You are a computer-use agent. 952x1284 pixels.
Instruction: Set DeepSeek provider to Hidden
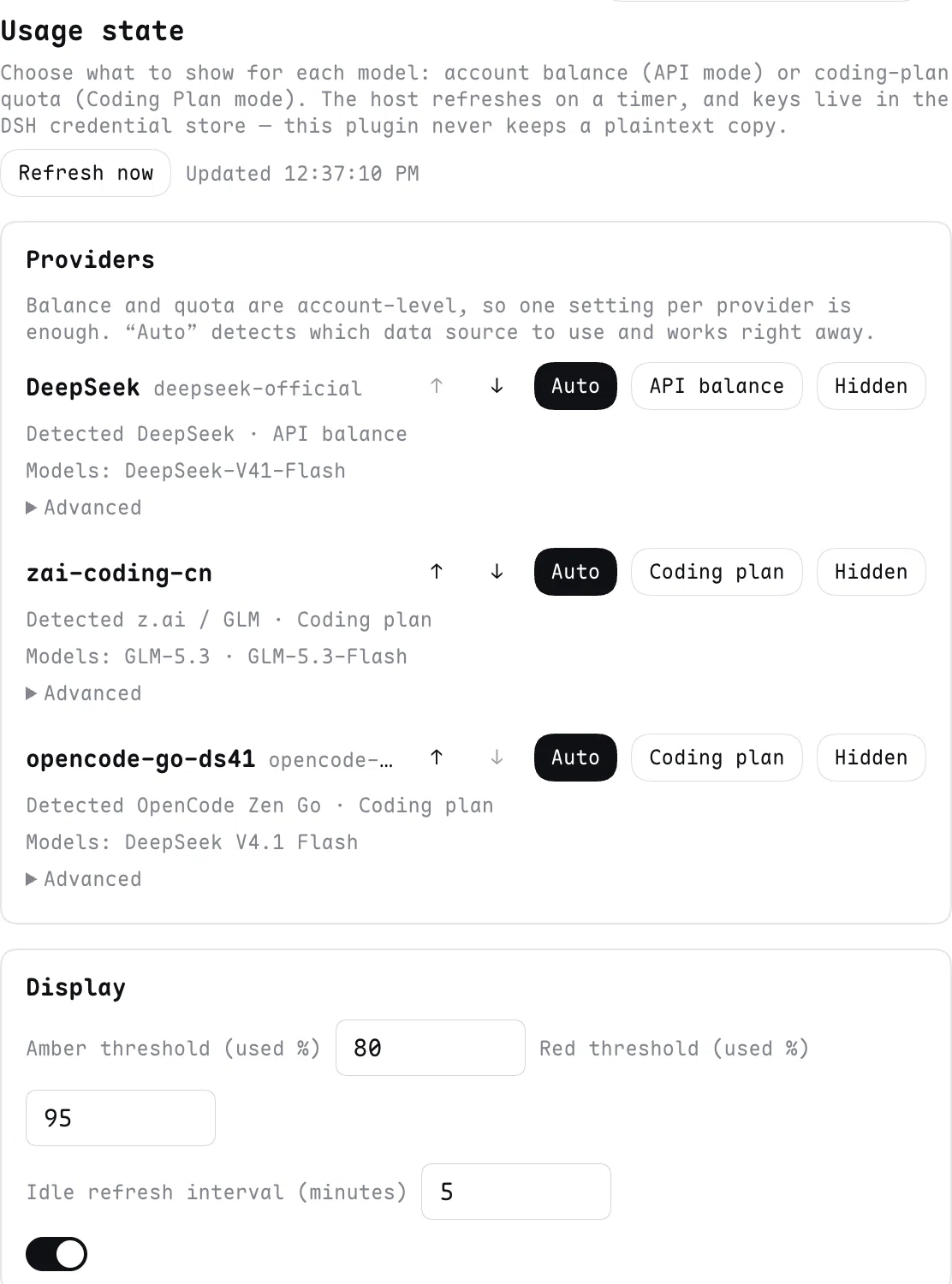click(871, 386)
